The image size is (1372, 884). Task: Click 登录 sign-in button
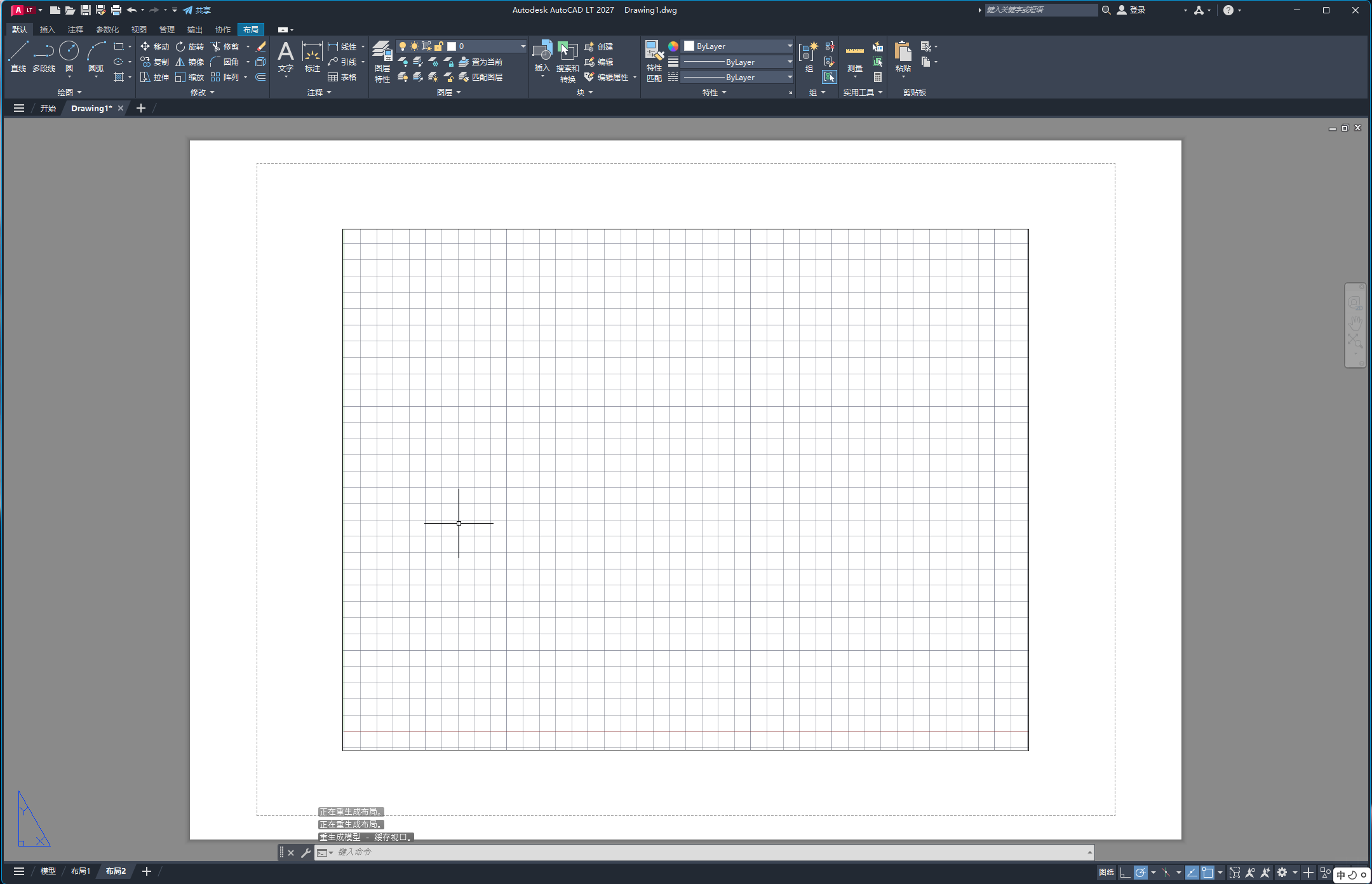coord(1132,10)
